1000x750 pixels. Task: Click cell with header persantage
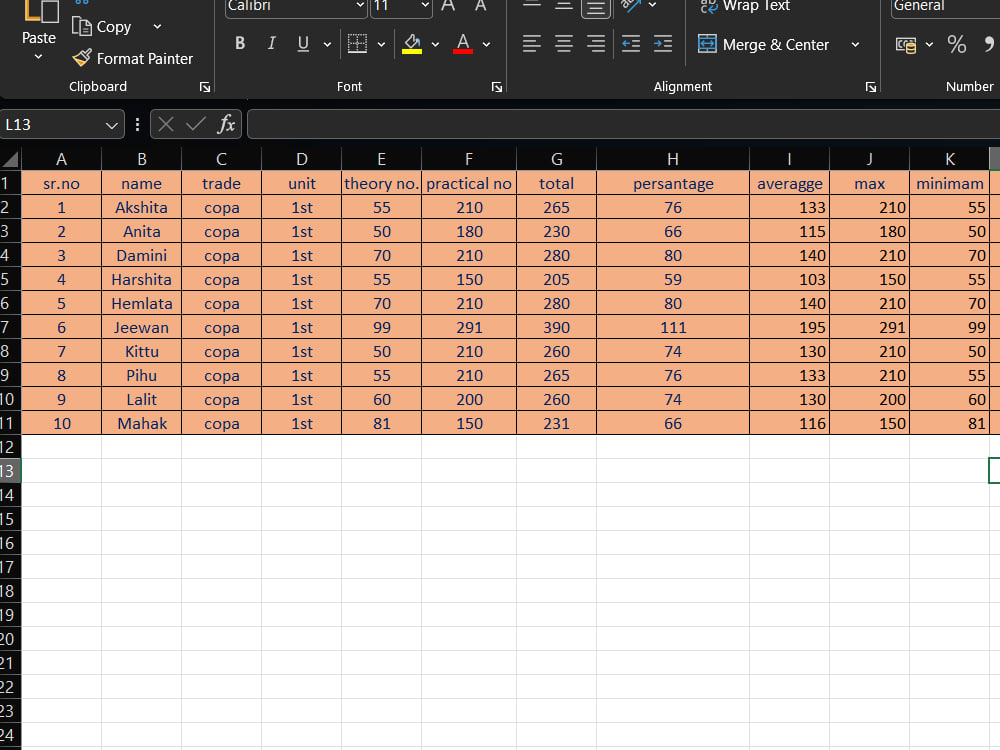click(x=673, y=183)
